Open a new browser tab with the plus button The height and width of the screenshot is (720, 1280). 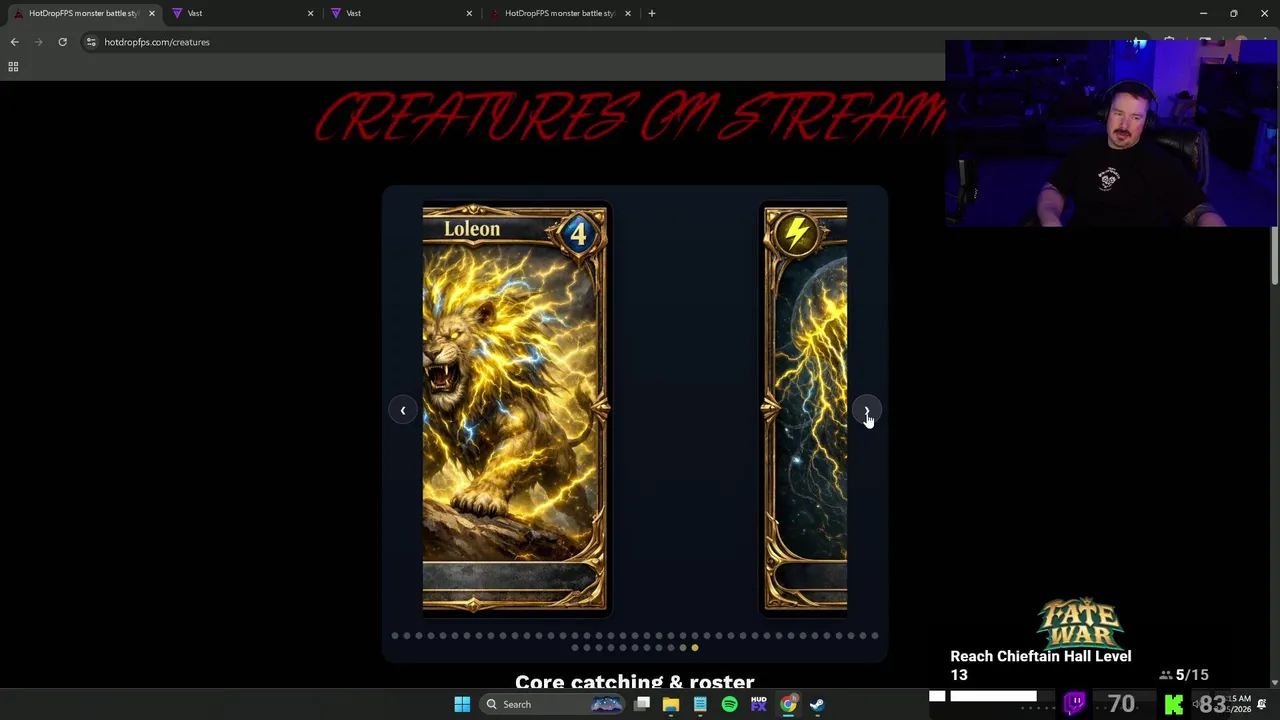point(652,13)
